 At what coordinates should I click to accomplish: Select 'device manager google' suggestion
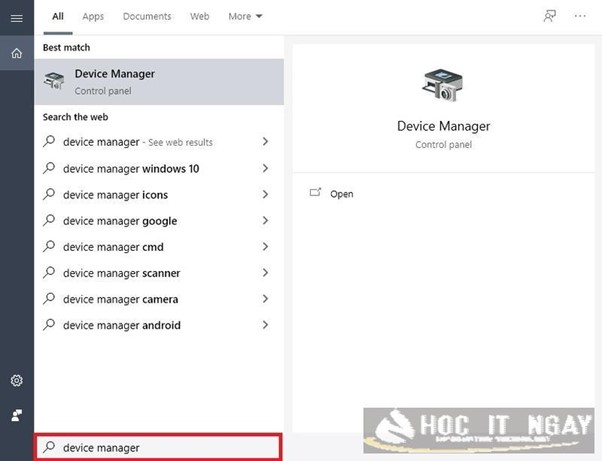click(x=120, y=221)
